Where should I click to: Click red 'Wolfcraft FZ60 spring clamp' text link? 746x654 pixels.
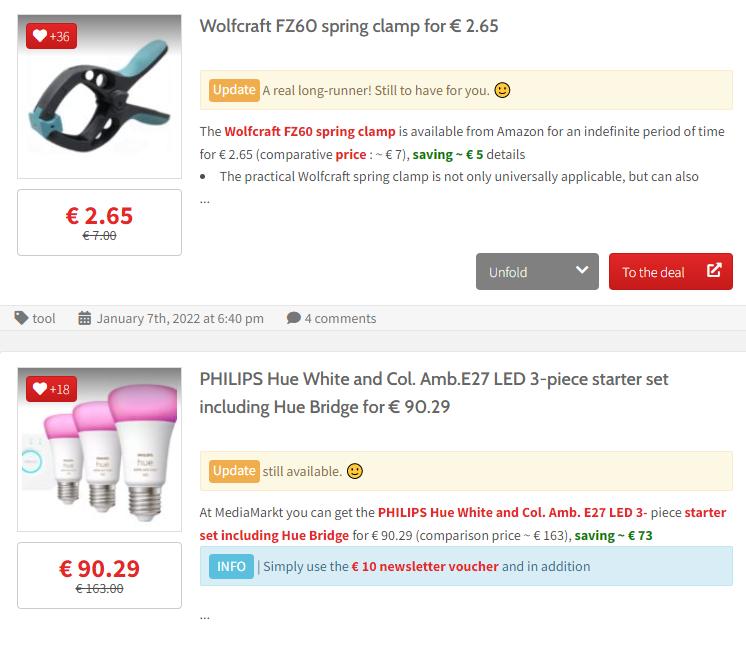point(310,131)
